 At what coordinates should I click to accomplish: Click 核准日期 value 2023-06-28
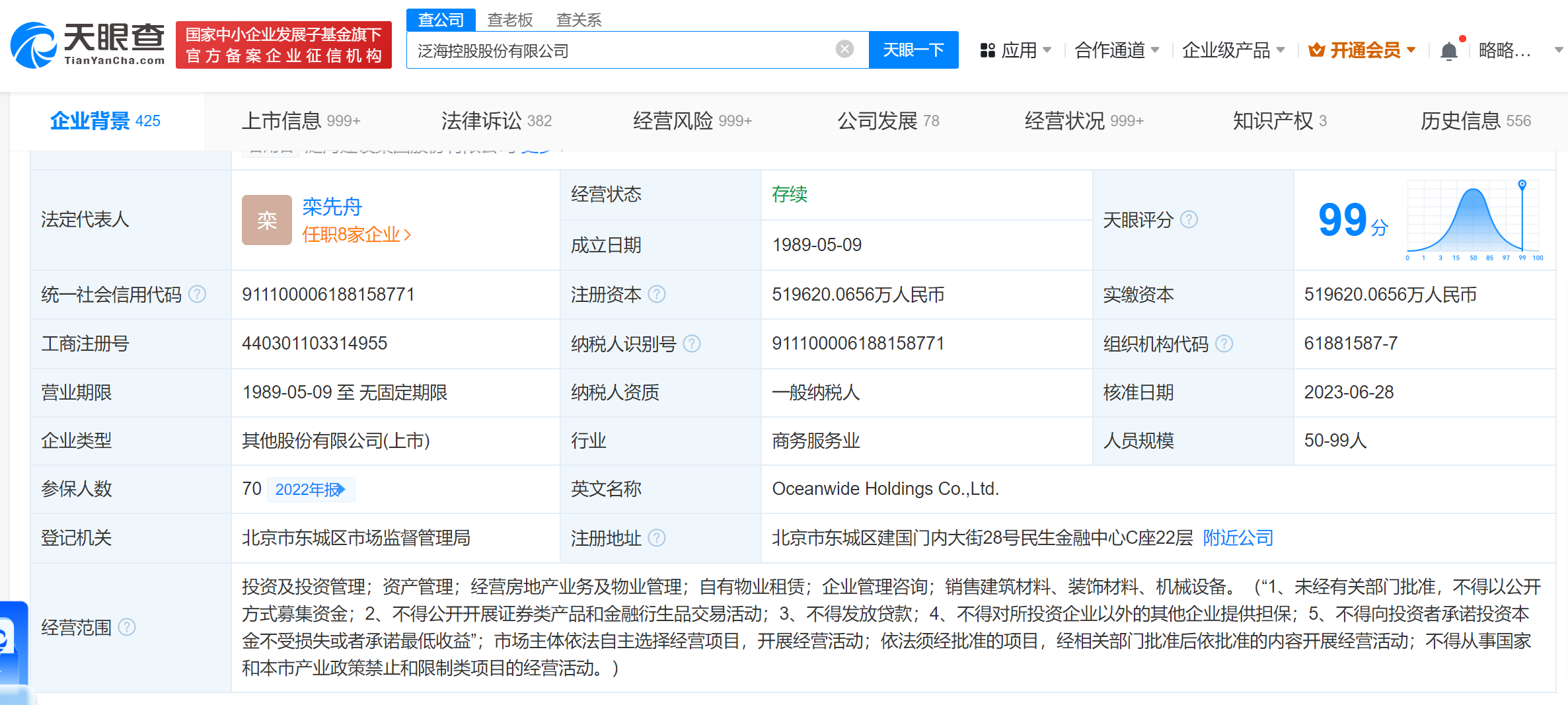[x=1349, y=392]
